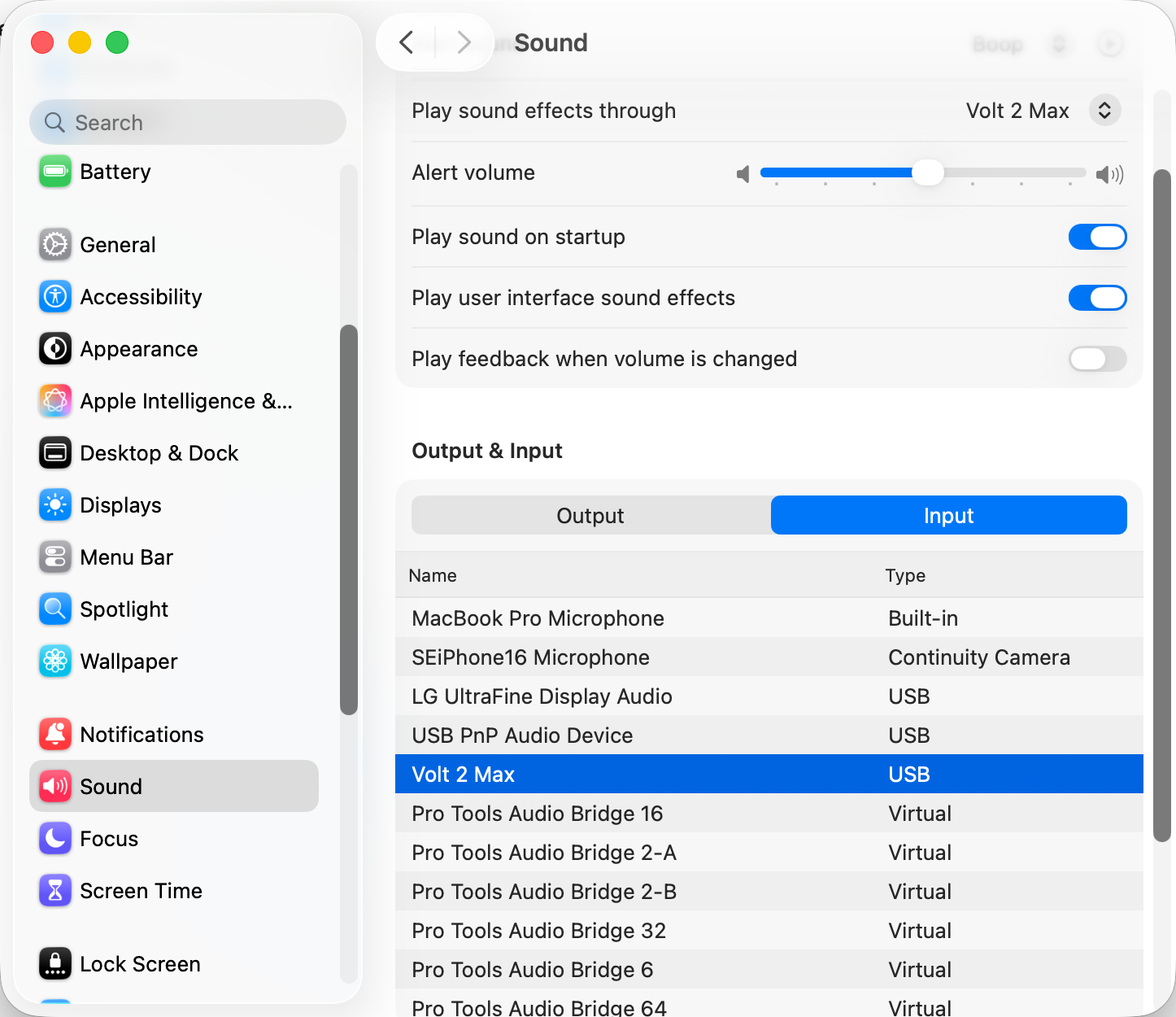Image resolution: width=1176 pixels, height=1017 pixels.
Task: Open the Focus moon icon
Action: point(55,839)
